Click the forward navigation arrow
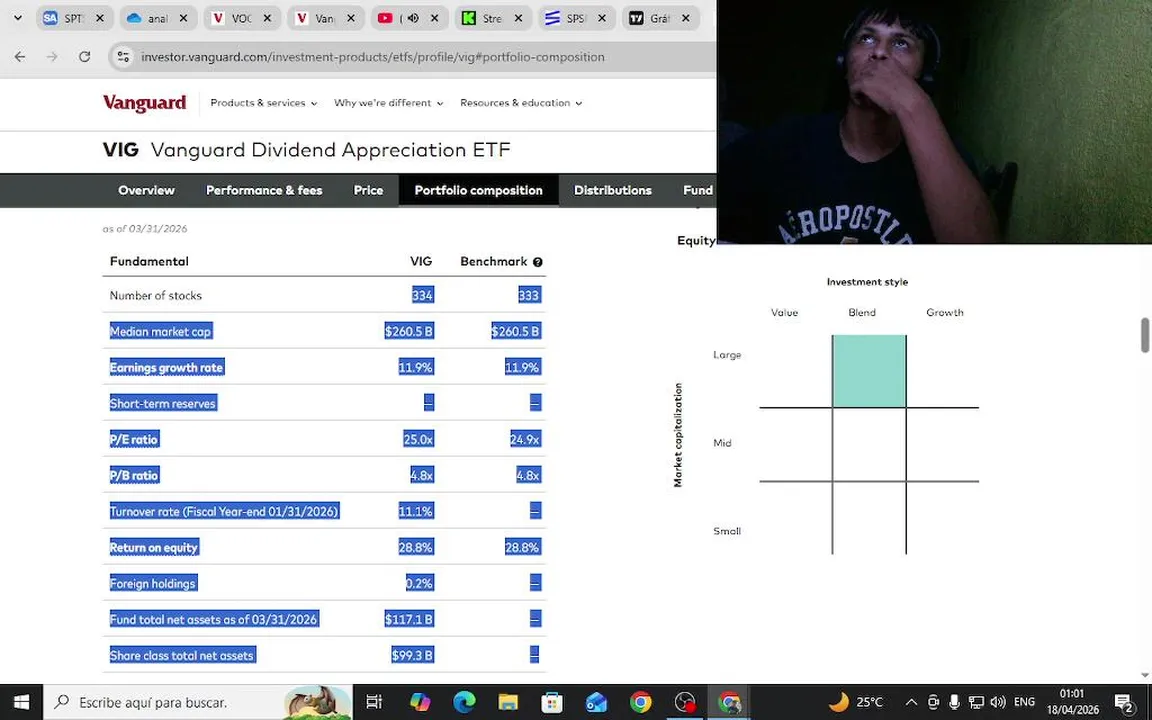This screenshot has width=1152, height=720. coord(52,57)
